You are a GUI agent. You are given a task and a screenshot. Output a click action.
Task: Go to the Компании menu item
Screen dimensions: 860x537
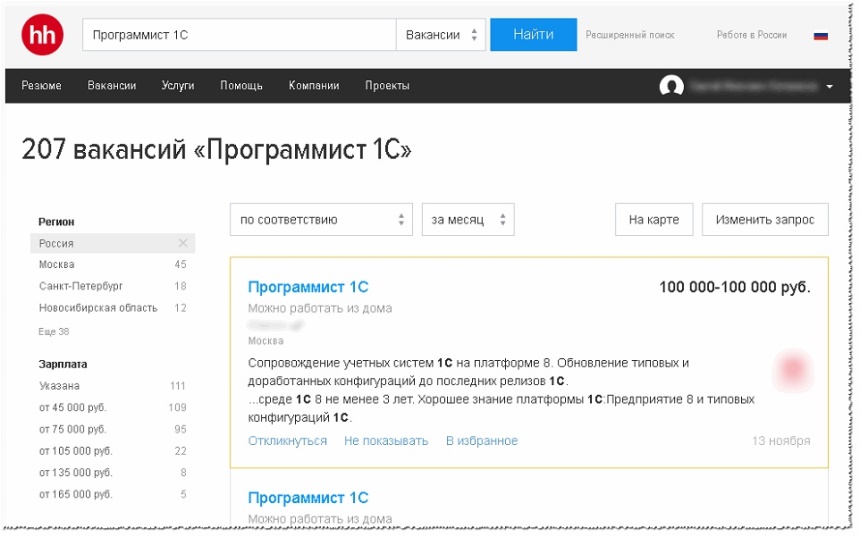click(314, 86)
